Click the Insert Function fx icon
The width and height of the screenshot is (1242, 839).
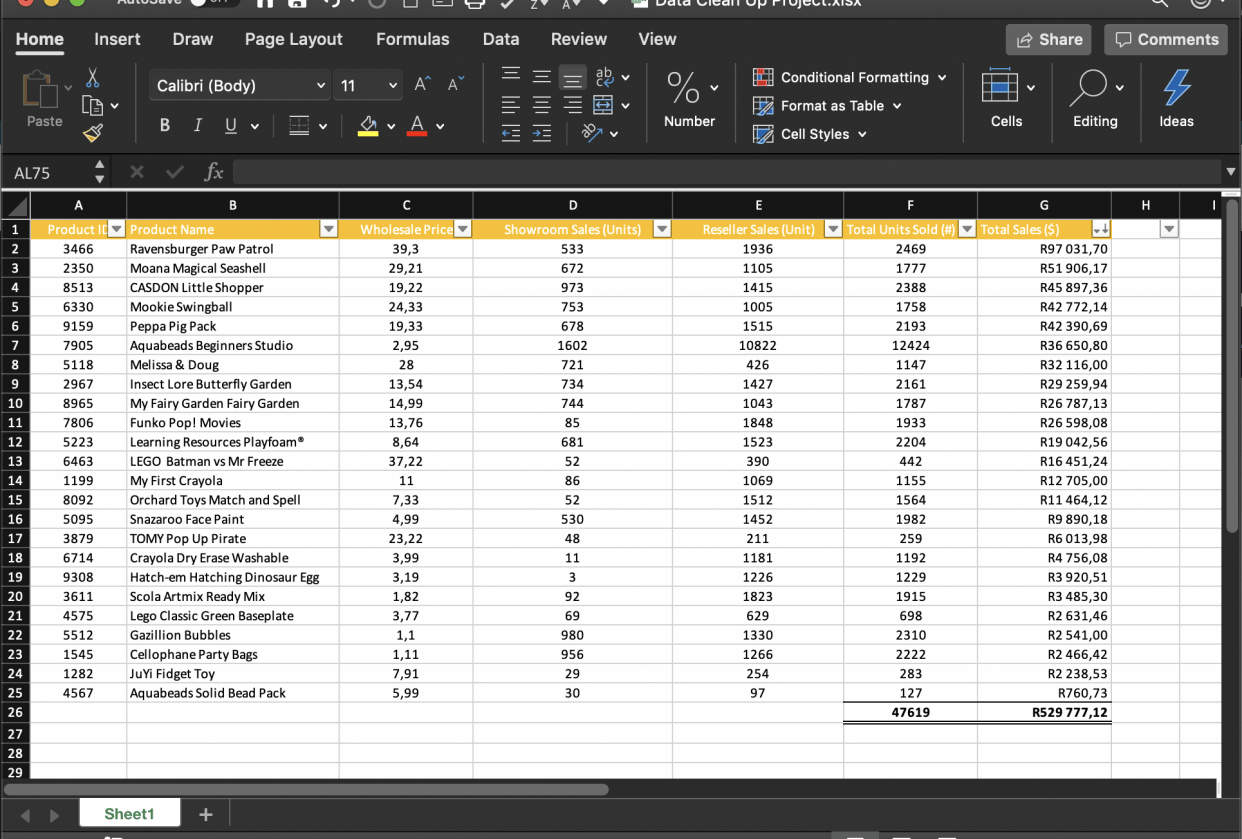213,173
